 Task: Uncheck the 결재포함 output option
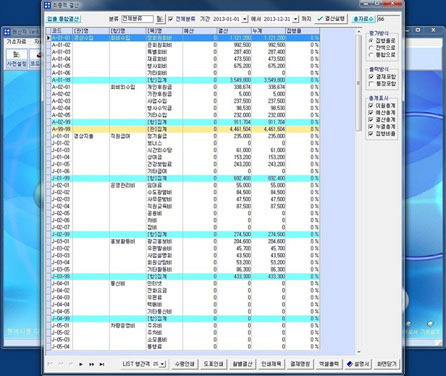point(371,77)
